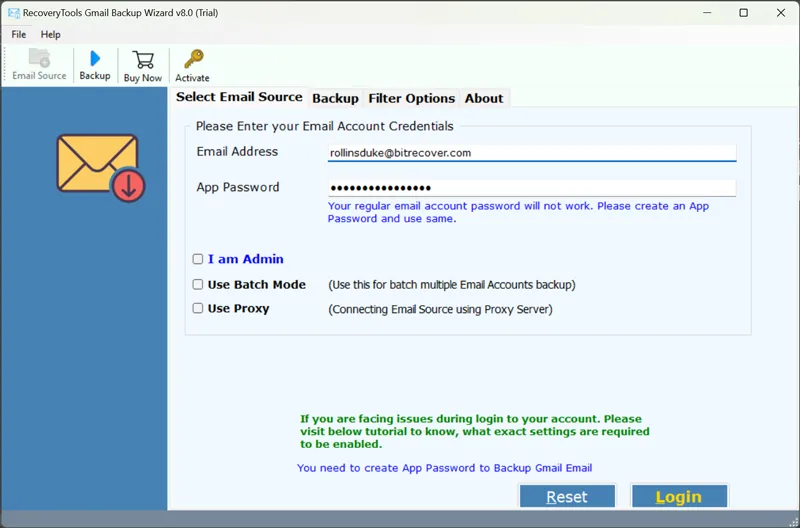The width and height of the screenshot is (800, 528).
Task: Focus the Email Address input field
Action: click(x=532, y=153)
